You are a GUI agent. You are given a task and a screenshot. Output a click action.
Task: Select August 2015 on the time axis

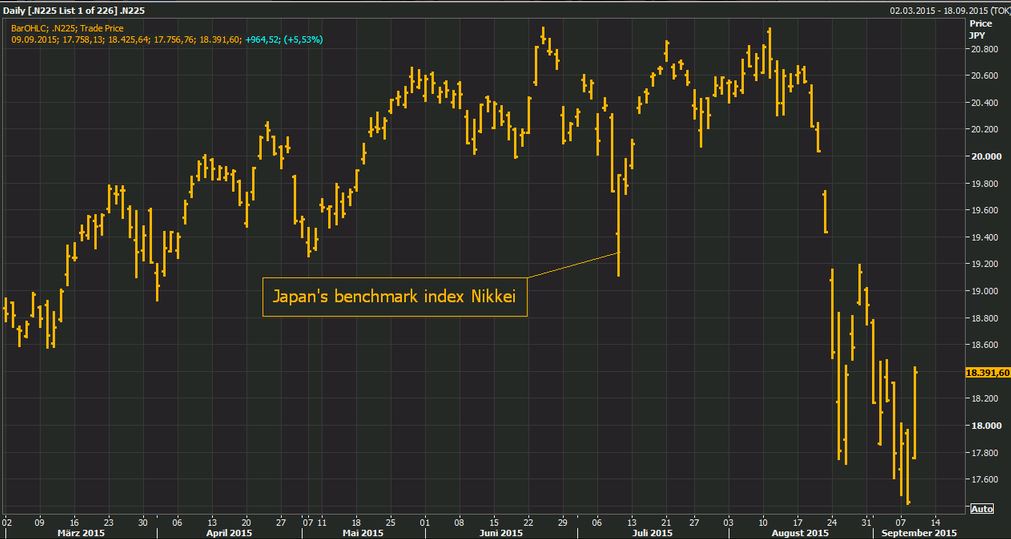click(x=803, y=533)
